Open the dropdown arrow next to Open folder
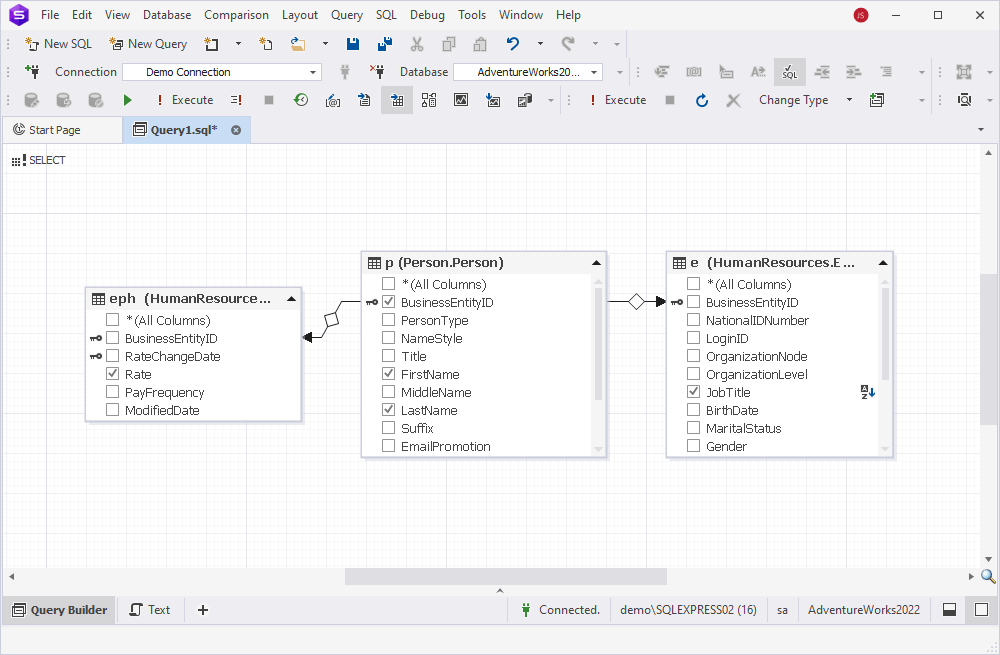 [325, 44]
